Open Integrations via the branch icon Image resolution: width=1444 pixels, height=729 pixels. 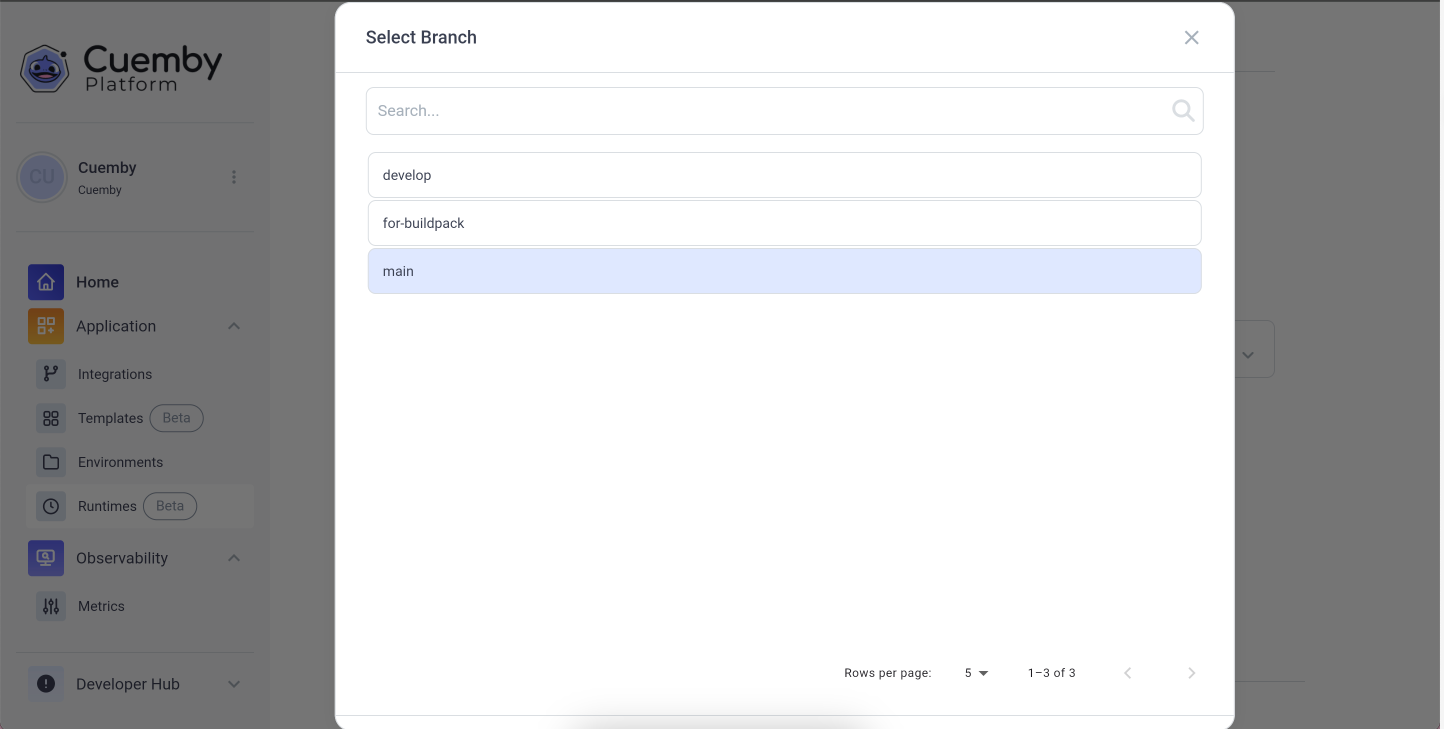51,374
